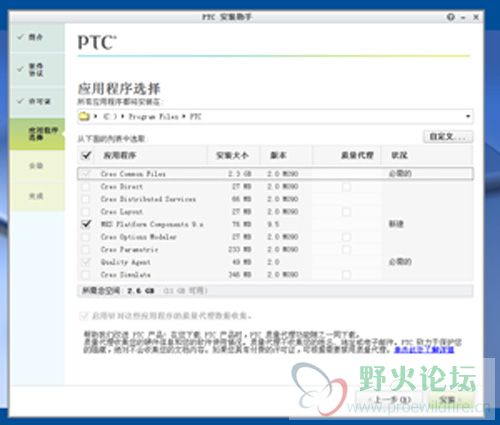
Task: Enable quality agent for Creo Layout
Action: point(346,212)
